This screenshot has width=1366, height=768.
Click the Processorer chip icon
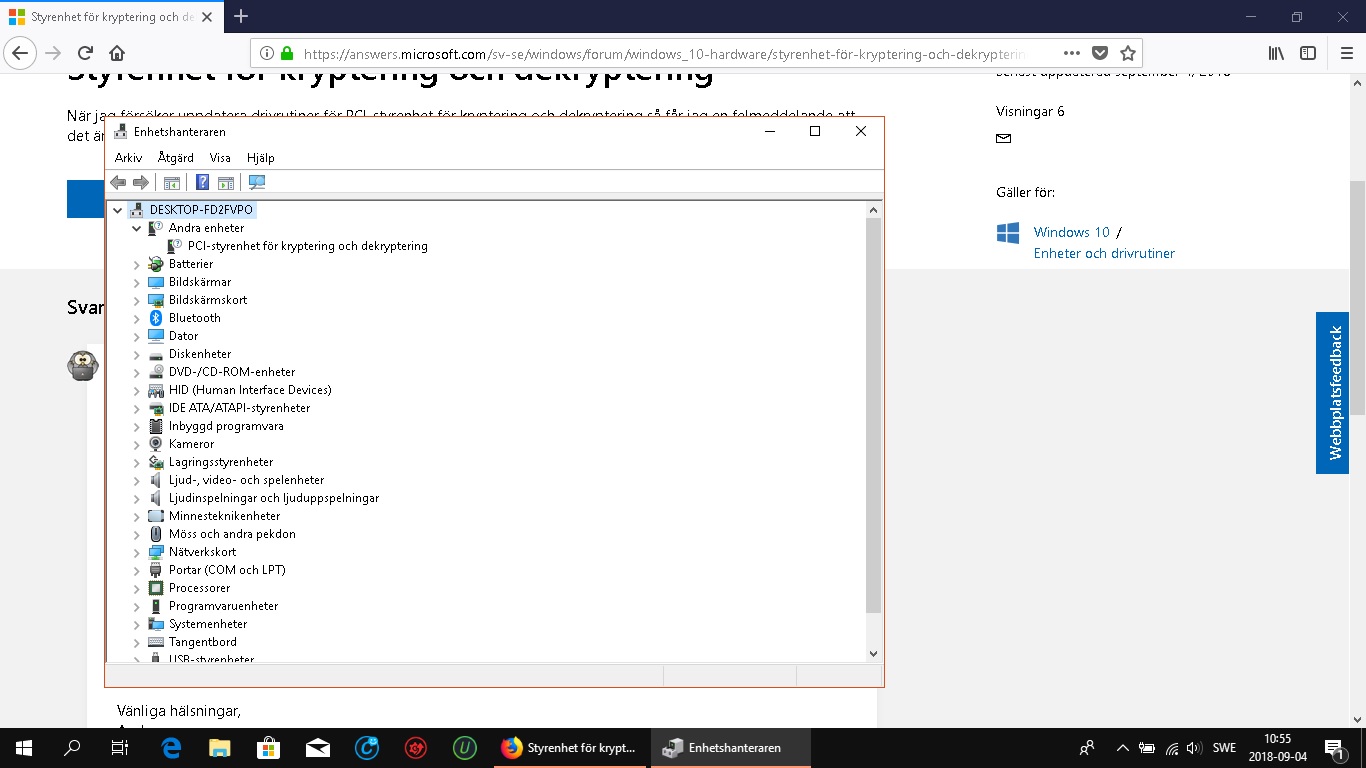tap(155, 588)
